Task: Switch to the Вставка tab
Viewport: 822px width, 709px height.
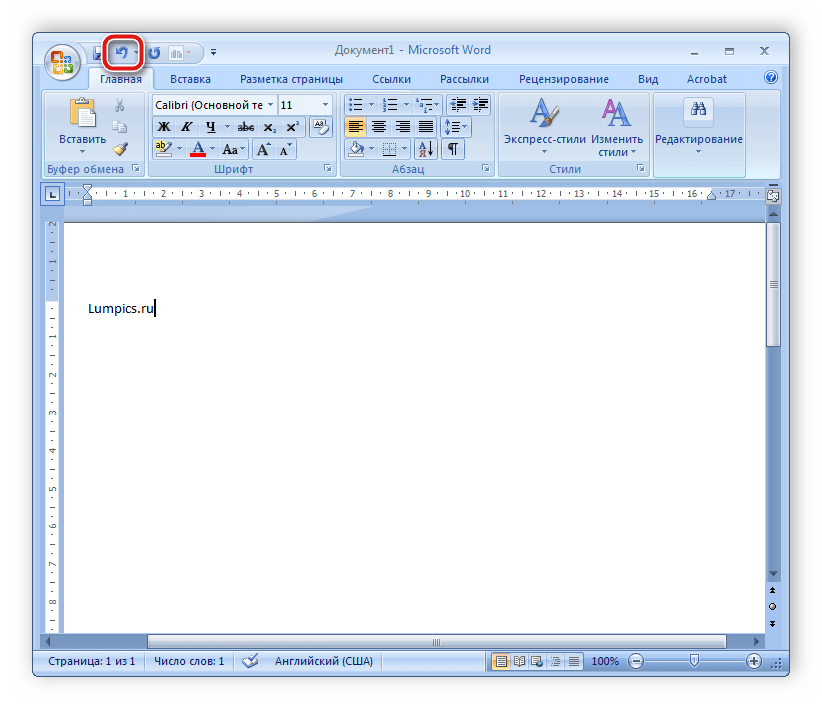Action: pyautogui.click(x=190, y=79)
